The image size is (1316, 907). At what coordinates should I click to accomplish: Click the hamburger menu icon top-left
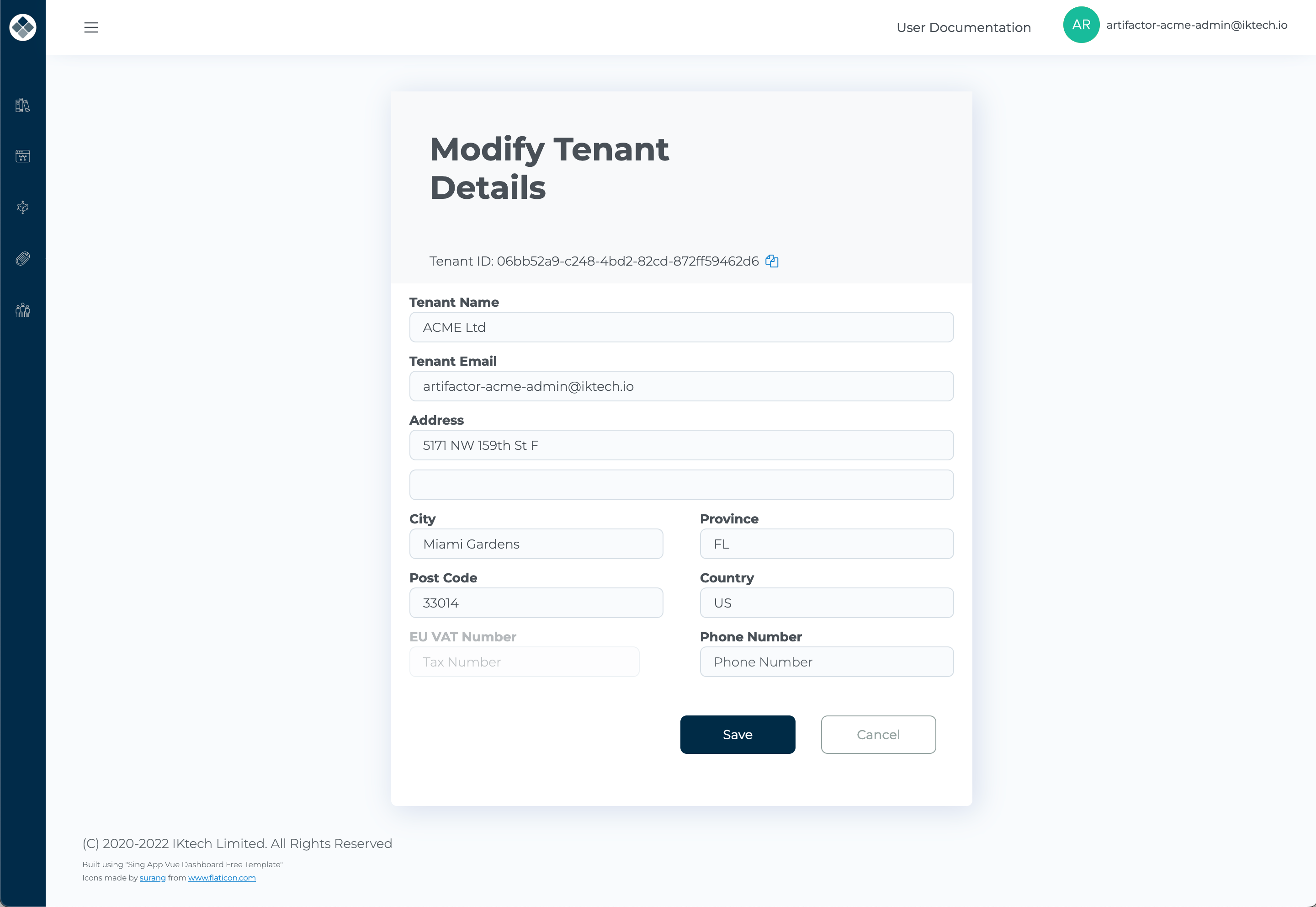91,27
